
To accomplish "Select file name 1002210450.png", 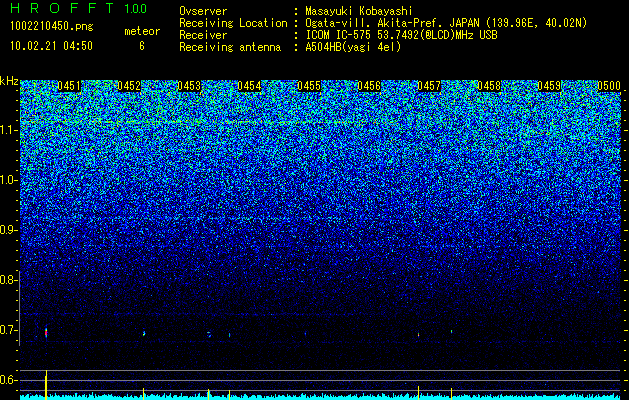I will [52, 26].
